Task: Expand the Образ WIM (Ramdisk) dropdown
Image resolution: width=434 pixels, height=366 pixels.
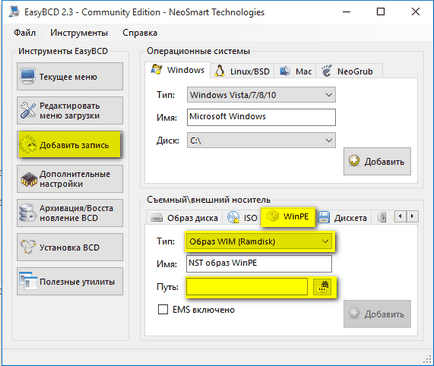Action: (259, 241)
